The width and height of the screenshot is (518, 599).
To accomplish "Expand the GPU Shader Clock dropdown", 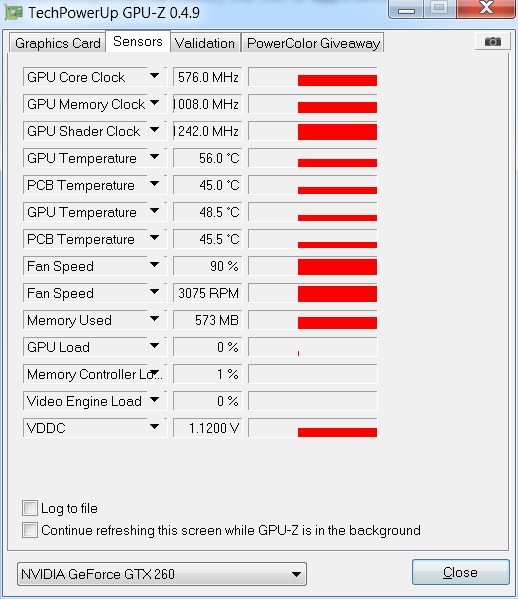I will (154, 130).
